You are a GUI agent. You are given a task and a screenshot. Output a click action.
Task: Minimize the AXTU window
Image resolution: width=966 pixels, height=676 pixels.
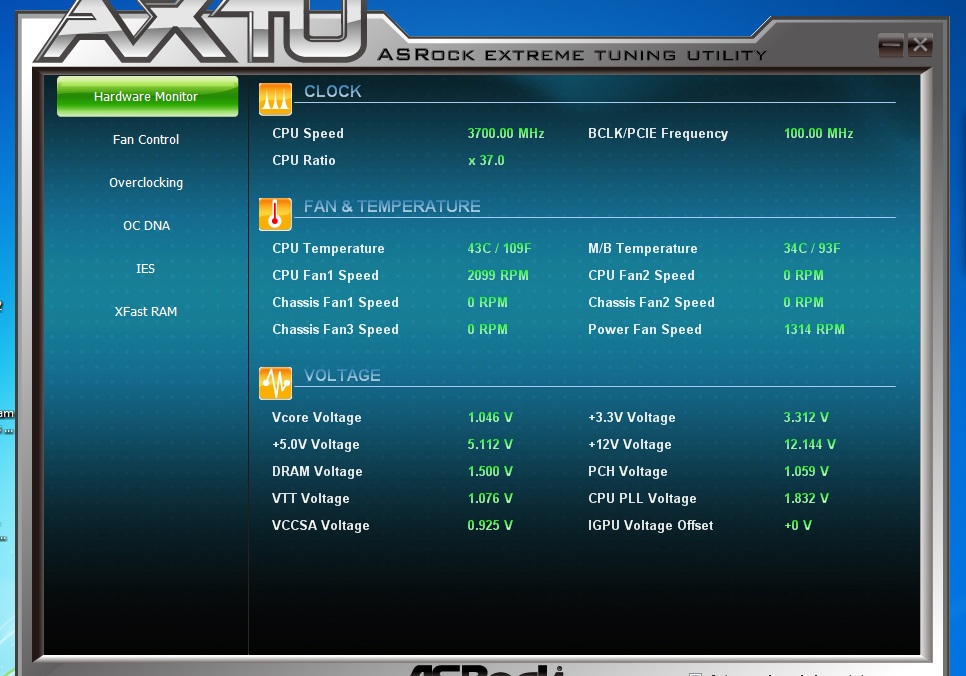pyautogui.click(x=891, y=45)
